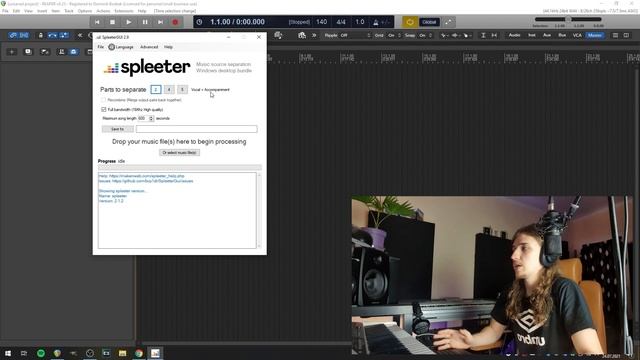Toggle the yellow repeat loop button
The image size is (640, 360).
coord(410,22)
